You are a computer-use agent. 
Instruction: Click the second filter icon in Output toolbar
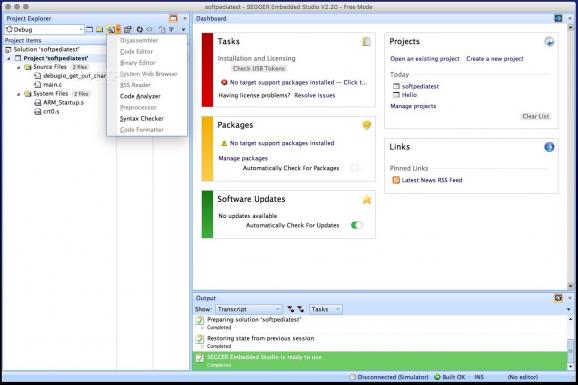click(300, 309)
